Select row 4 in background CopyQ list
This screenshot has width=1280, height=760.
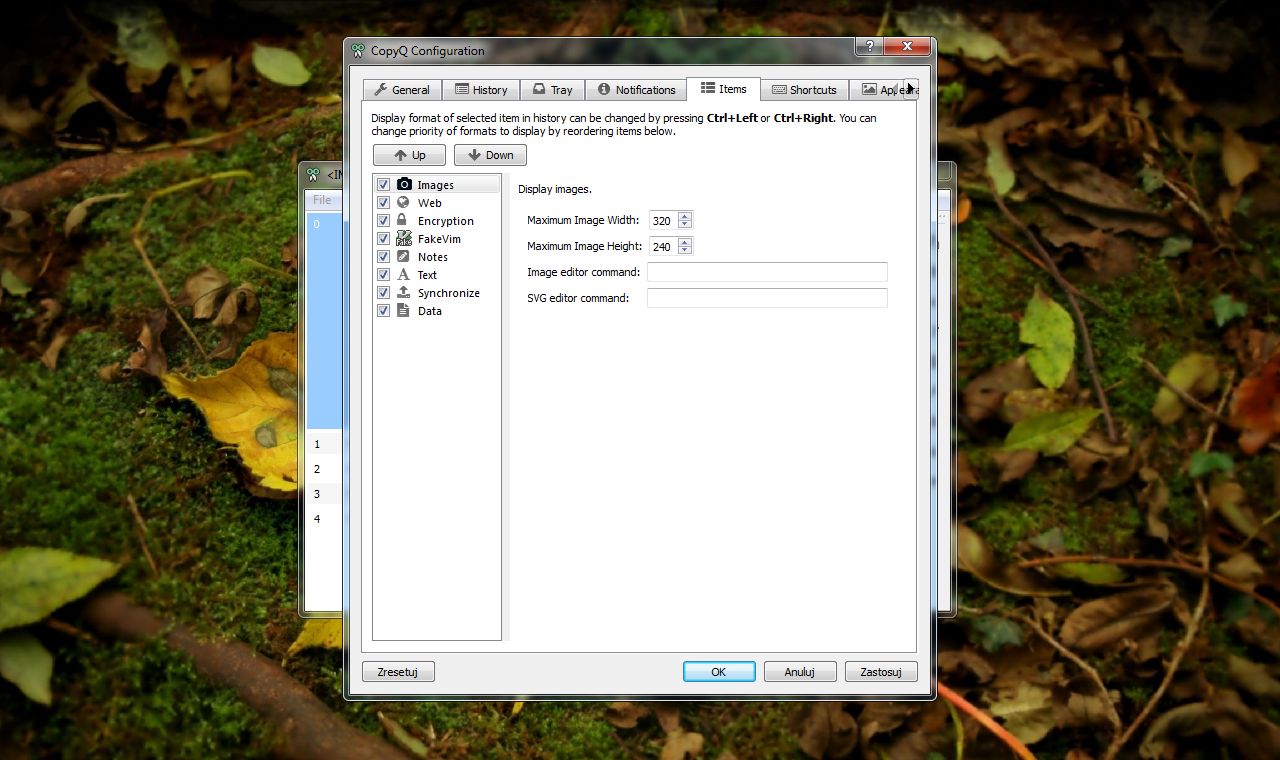pos(324,519)
